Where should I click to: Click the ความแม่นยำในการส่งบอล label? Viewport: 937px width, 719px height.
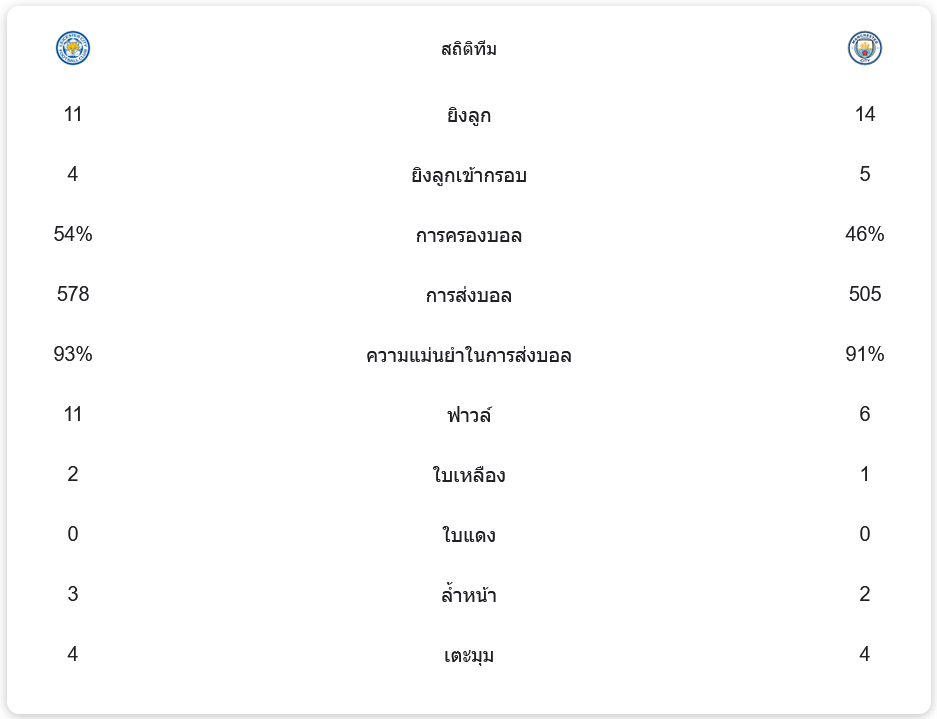coord(469,355)
